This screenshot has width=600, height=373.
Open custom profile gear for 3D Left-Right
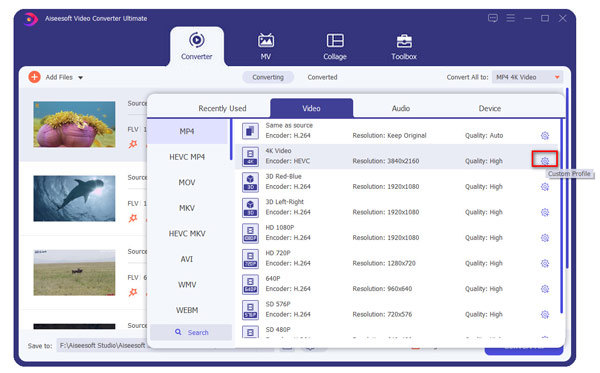(545, 212)
